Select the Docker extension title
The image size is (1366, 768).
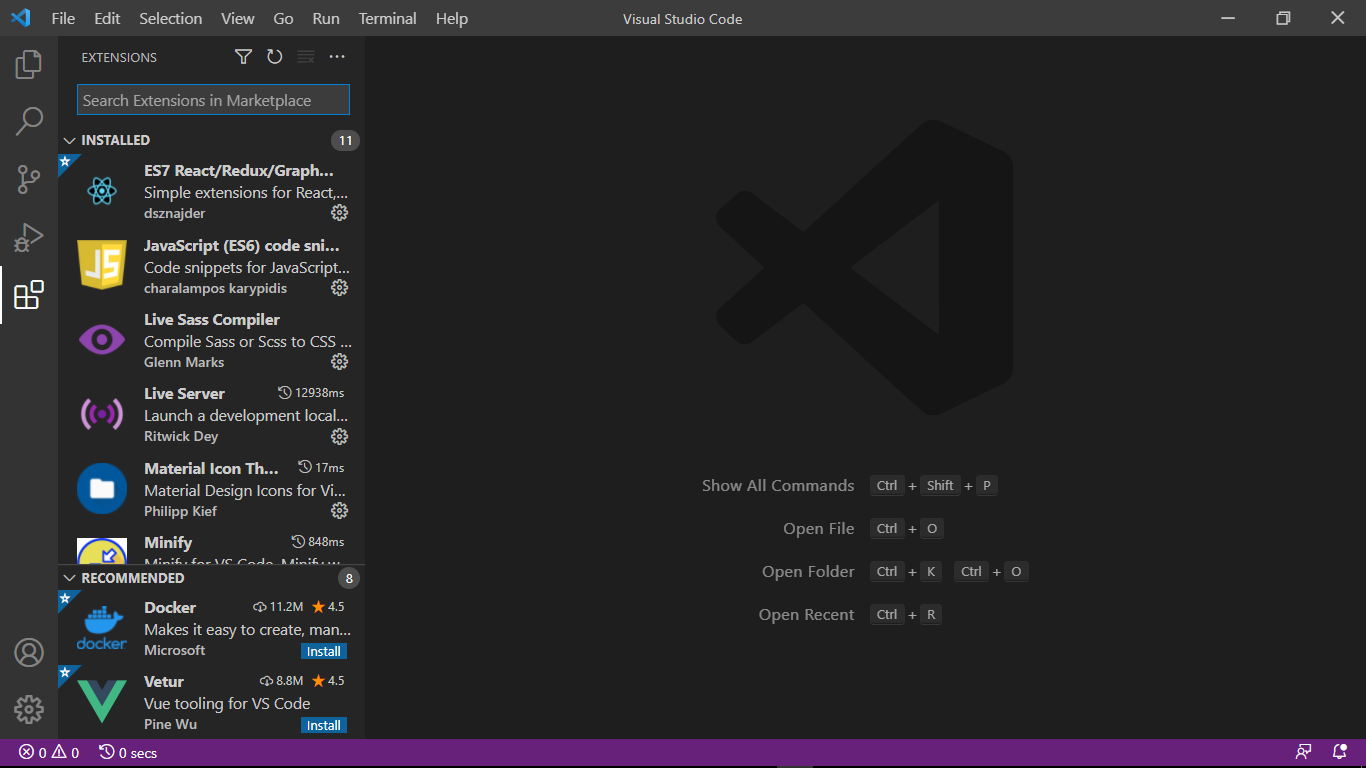coord(170,608)
